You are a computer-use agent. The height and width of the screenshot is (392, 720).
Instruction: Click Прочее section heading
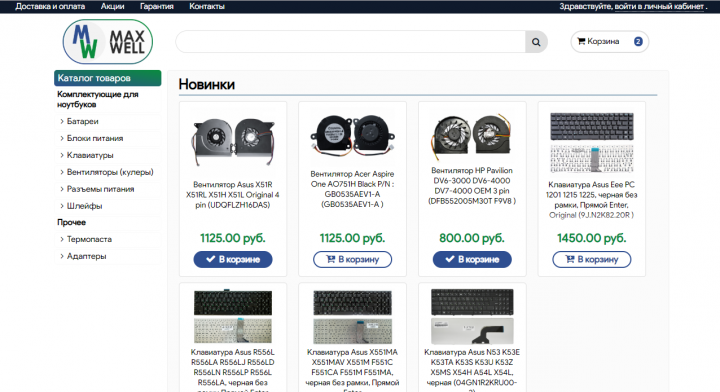click(x=72, y=222)
